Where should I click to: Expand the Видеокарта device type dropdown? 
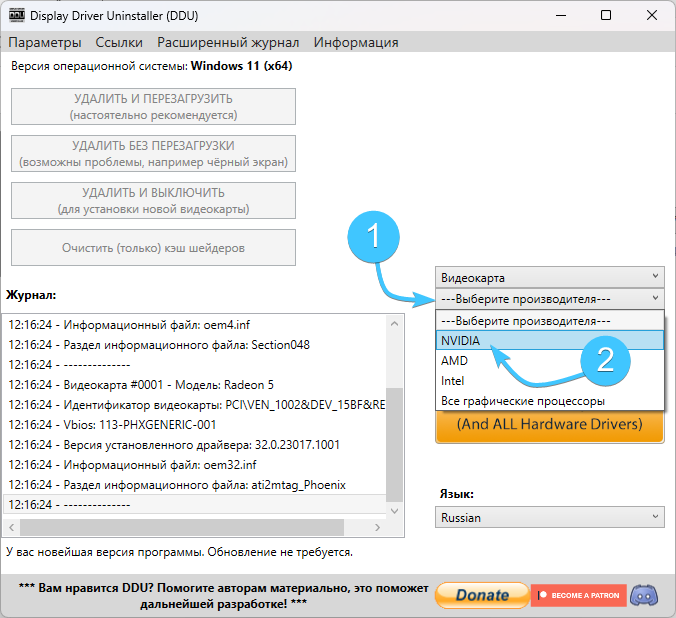(549, 277)
